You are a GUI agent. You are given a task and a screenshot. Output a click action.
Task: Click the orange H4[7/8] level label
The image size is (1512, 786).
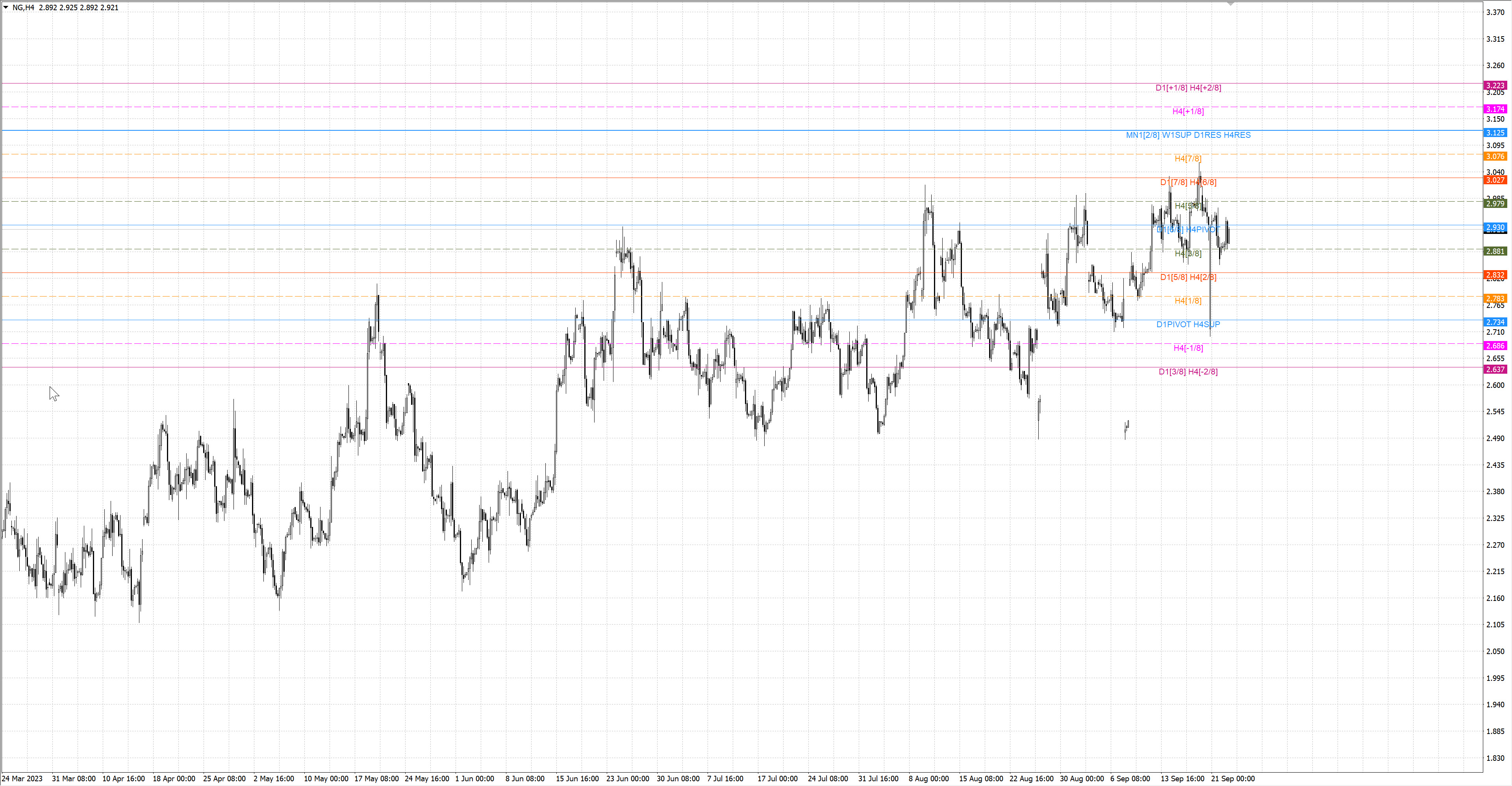[1188, 158]
